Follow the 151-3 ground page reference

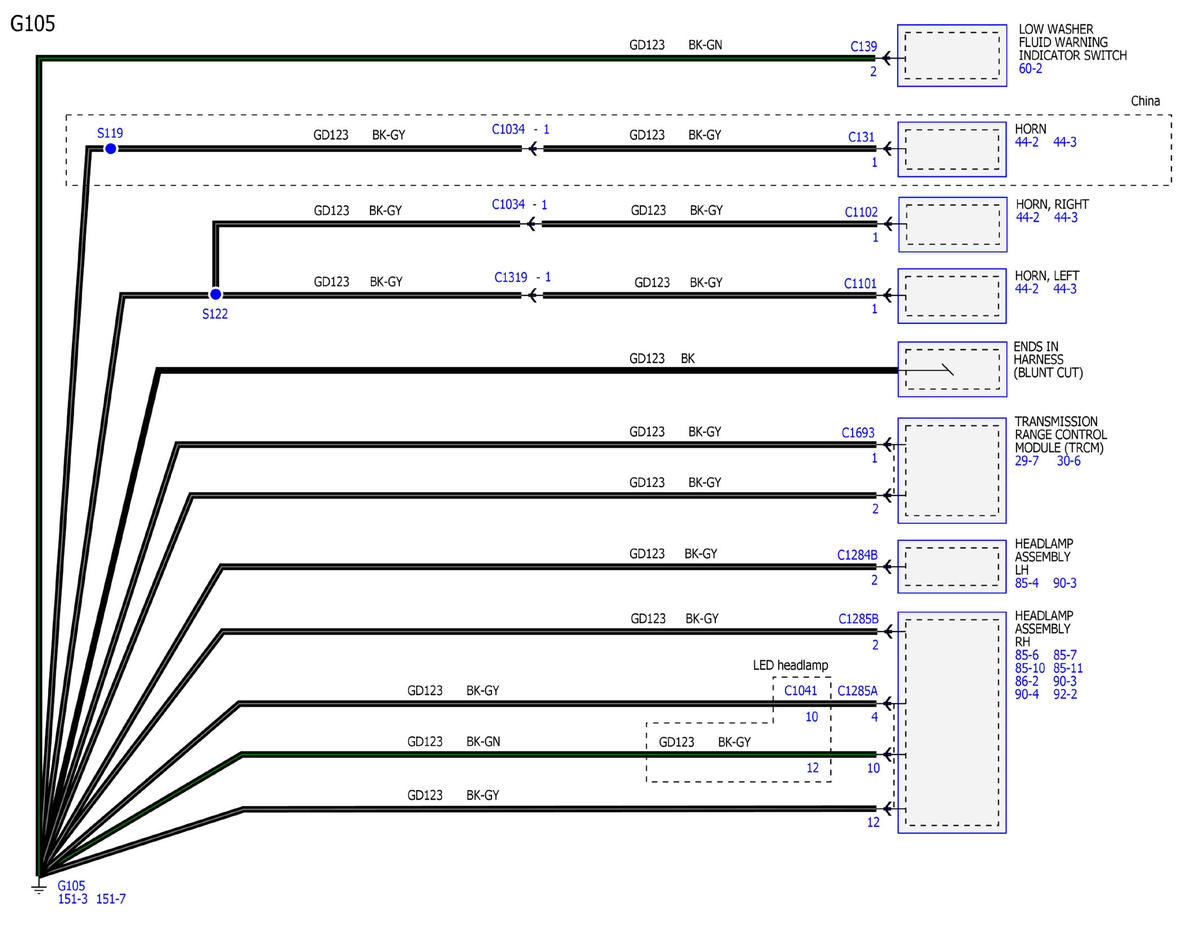point(72,899)
